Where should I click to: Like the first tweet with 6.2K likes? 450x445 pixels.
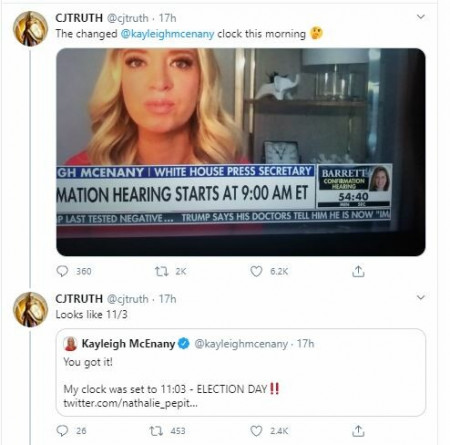(256, 271)
